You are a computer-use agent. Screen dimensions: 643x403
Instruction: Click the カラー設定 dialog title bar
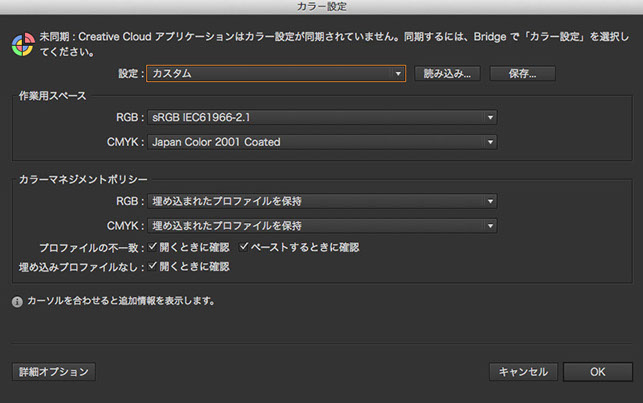click(322, 7)
